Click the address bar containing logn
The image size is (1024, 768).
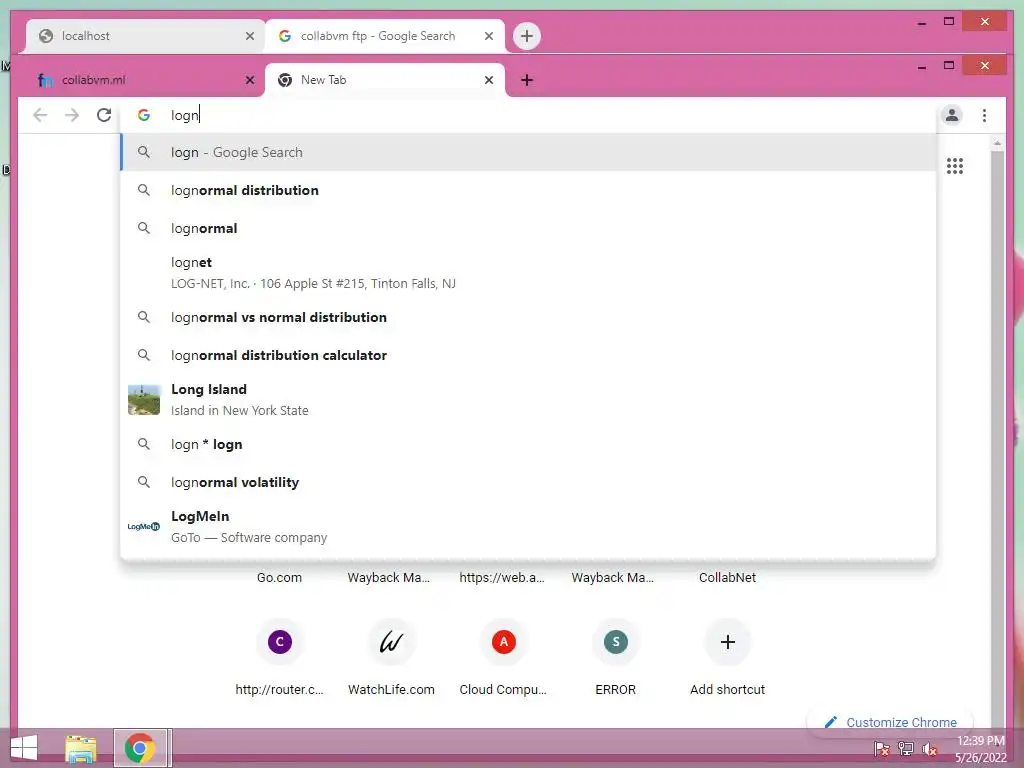click(529, 116)
